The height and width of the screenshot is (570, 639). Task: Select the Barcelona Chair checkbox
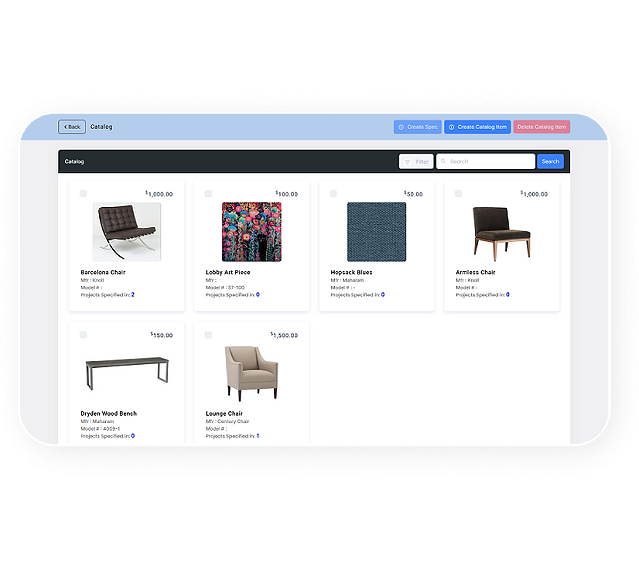(84, 194)
